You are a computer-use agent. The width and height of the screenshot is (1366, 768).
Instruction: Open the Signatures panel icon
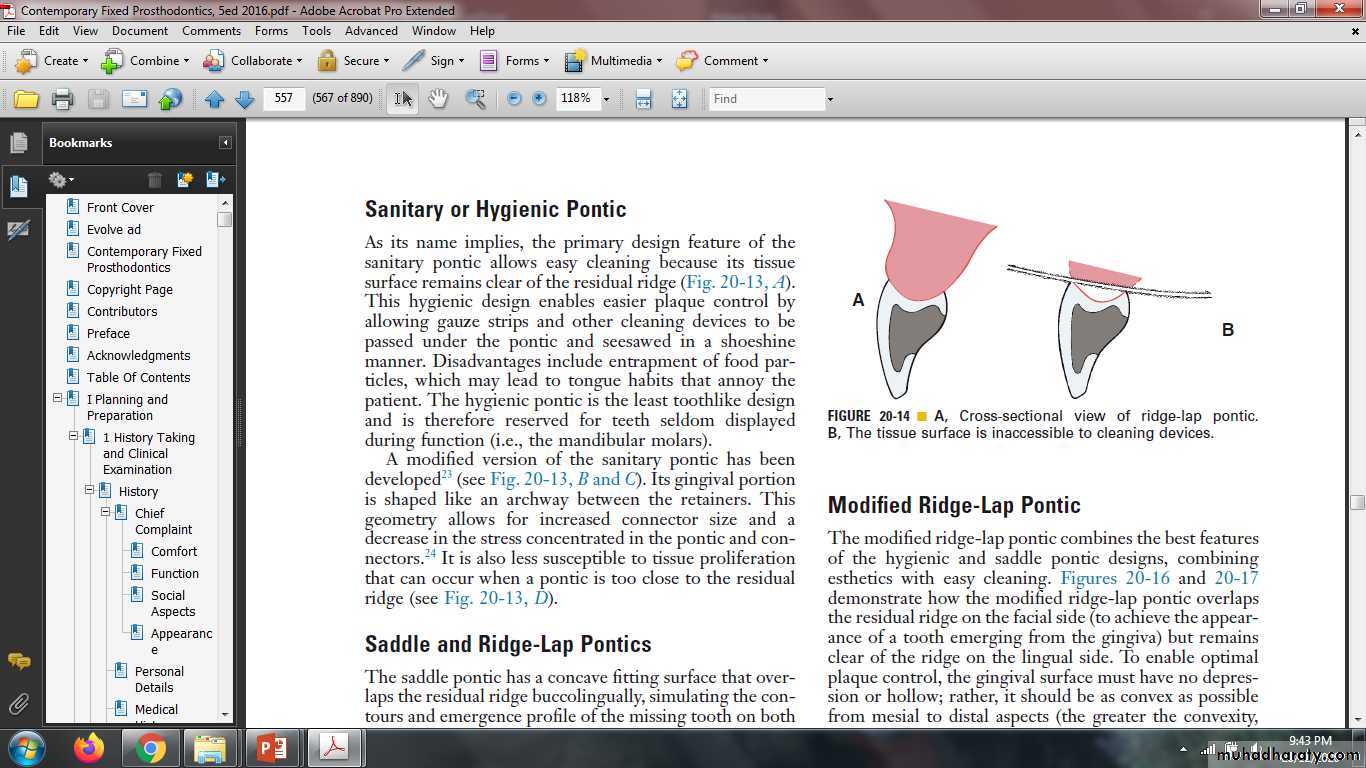pos(18,230)
